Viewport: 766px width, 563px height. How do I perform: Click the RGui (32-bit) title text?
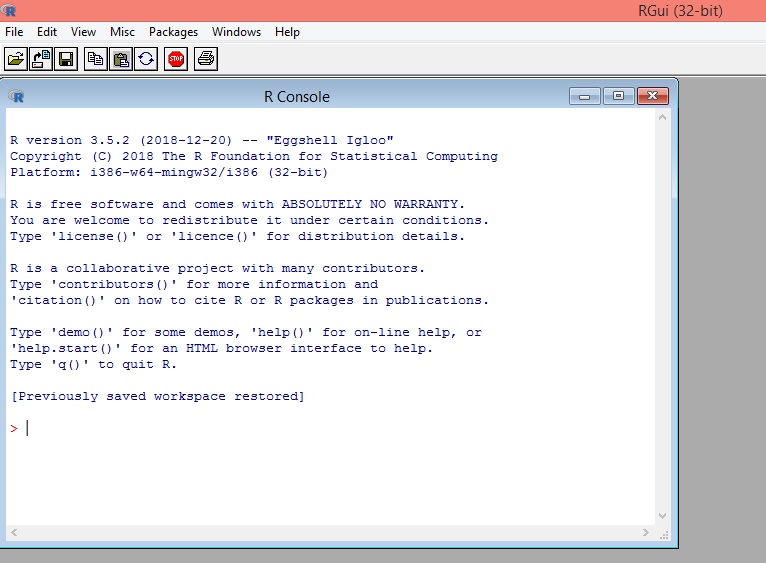[680, 11]
